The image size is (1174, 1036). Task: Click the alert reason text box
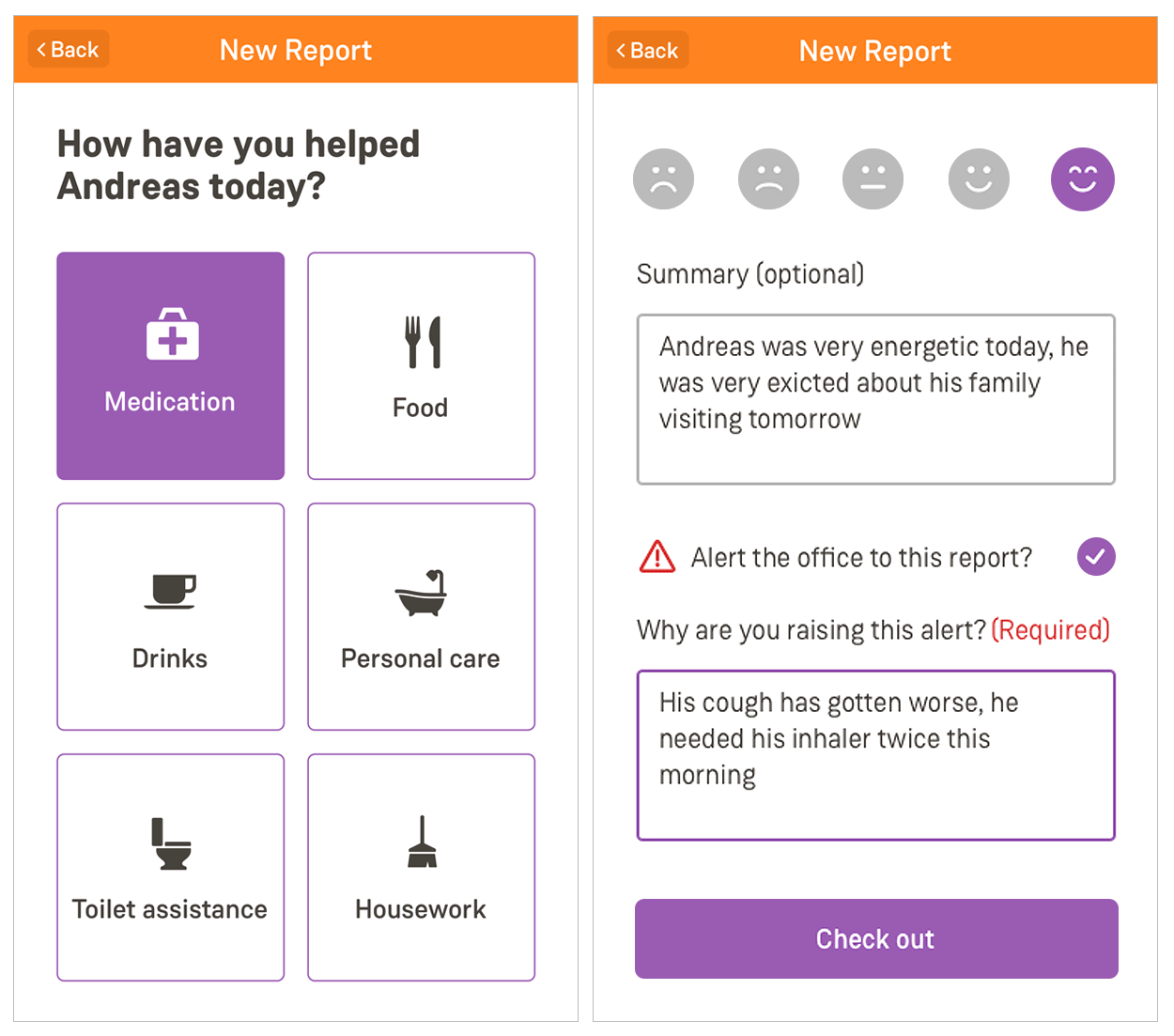point(876,755)
